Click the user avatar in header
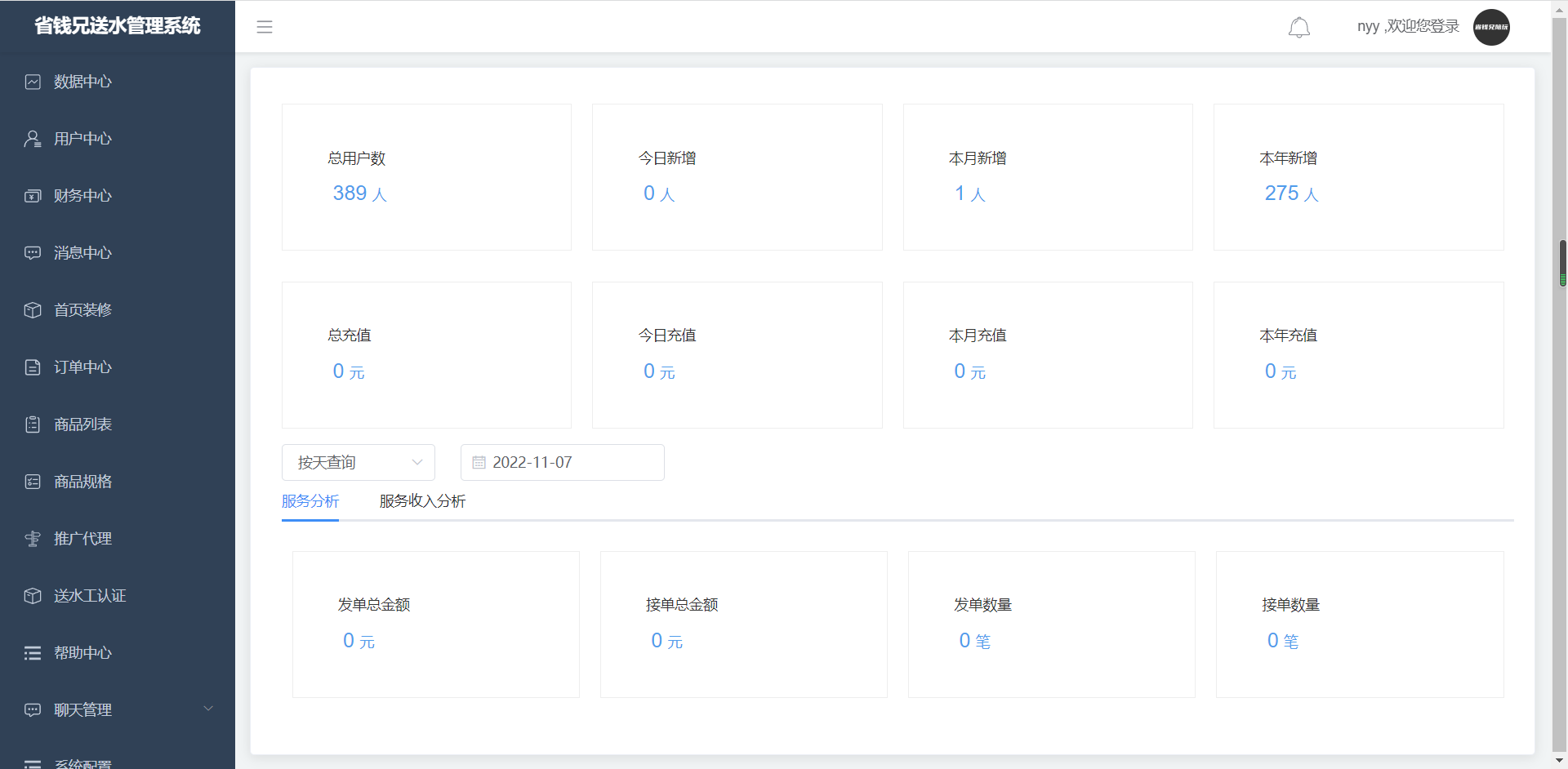The height and width of the screenshot is (769, 1568). [x=1490, y=27]
